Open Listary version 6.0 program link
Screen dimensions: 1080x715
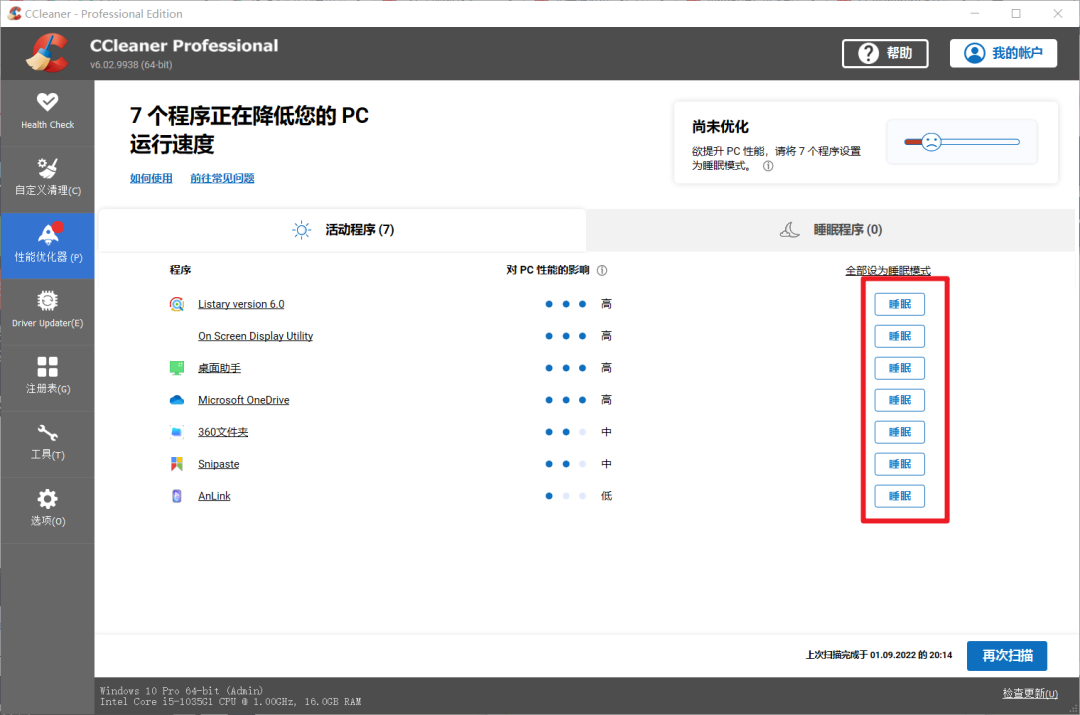(241, 304)
